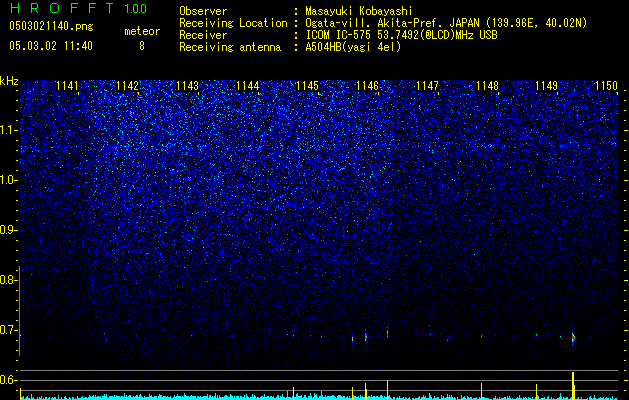
Task: Click the "Receiving antenna" label
Action: pos(230,47)
